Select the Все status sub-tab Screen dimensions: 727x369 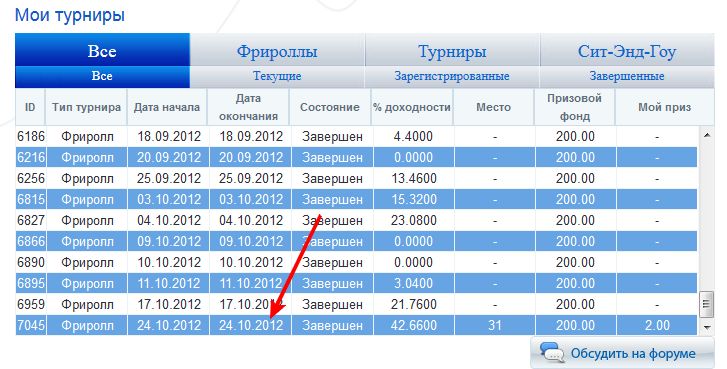point(102,76)
